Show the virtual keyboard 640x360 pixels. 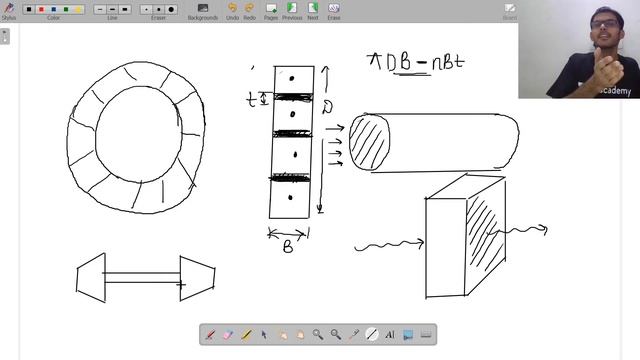pyautogui.click(x=426, y=335)
